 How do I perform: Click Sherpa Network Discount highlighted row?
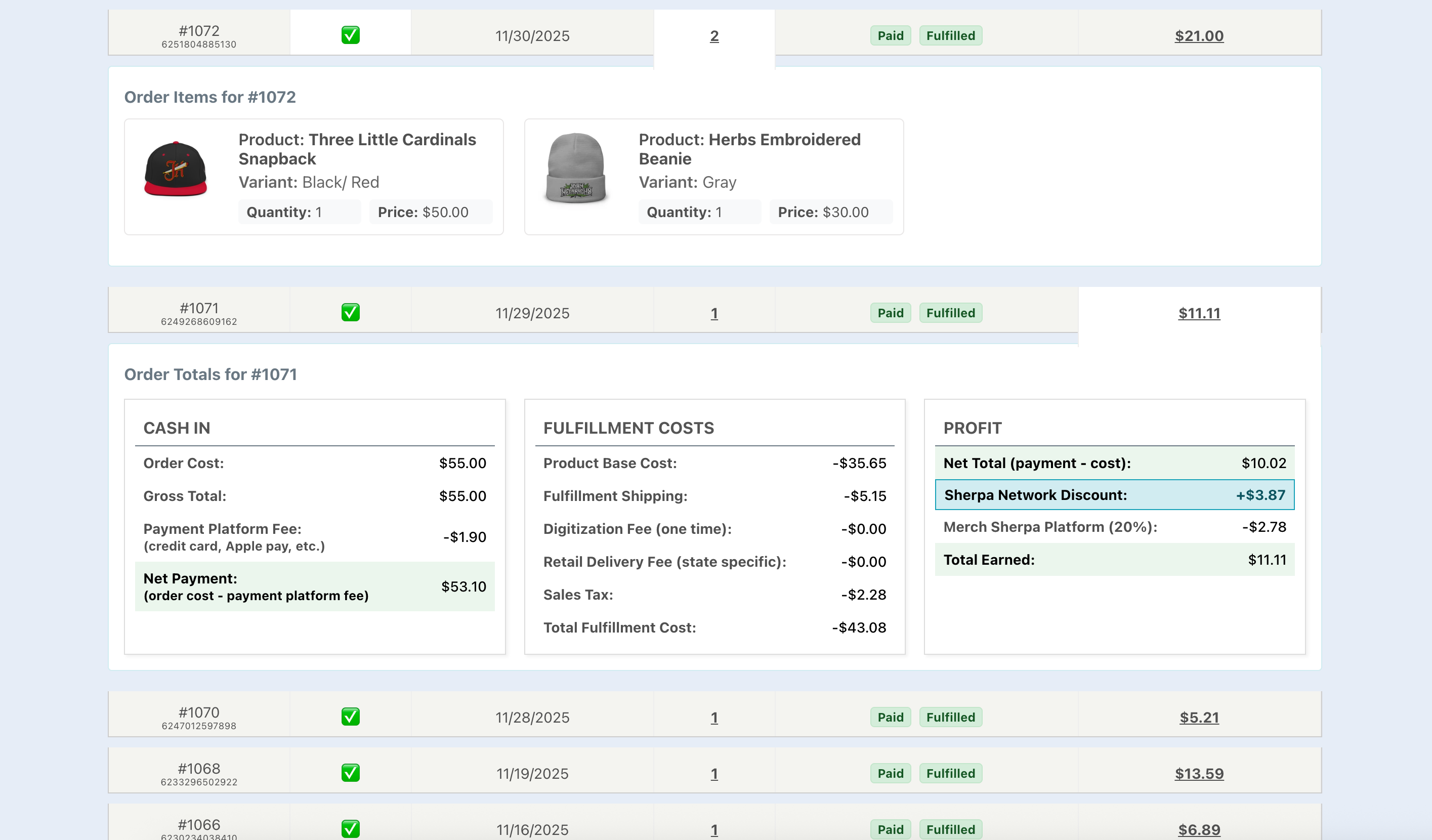point(1114,495)
